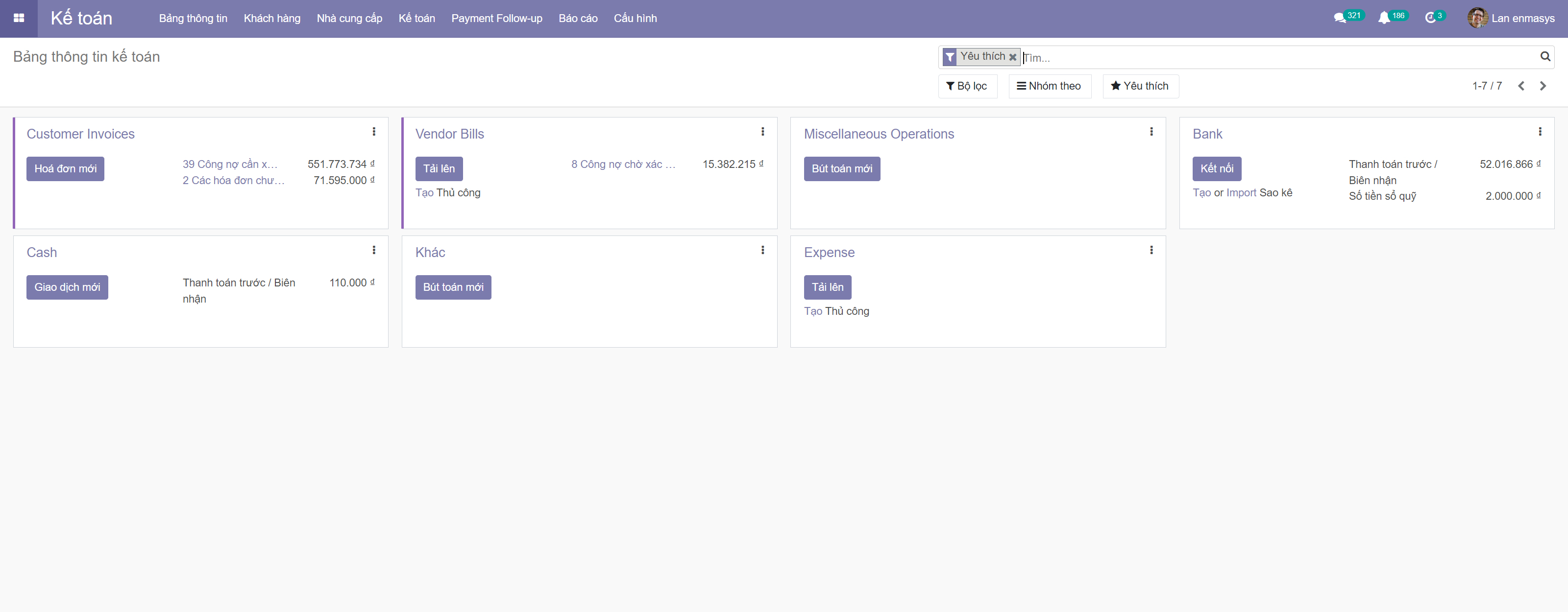This screenshot has height=612, width=1568.
Task: Click the Hoá đơn mới button
Action: 65,168
